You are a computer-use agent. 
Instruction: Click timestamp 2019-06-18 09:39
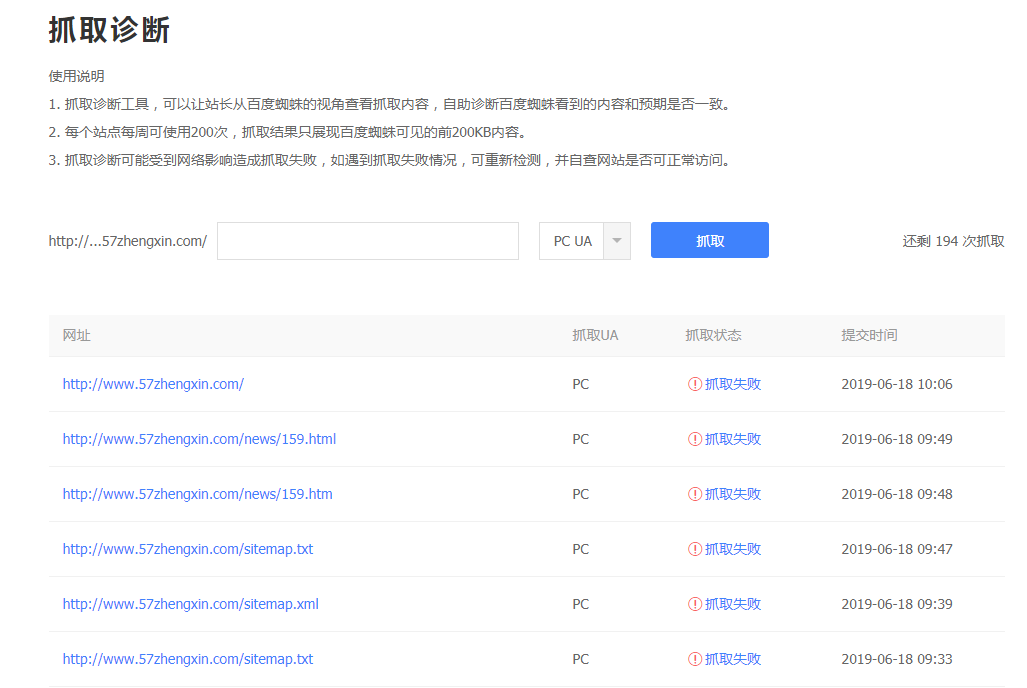coord(897,604)
